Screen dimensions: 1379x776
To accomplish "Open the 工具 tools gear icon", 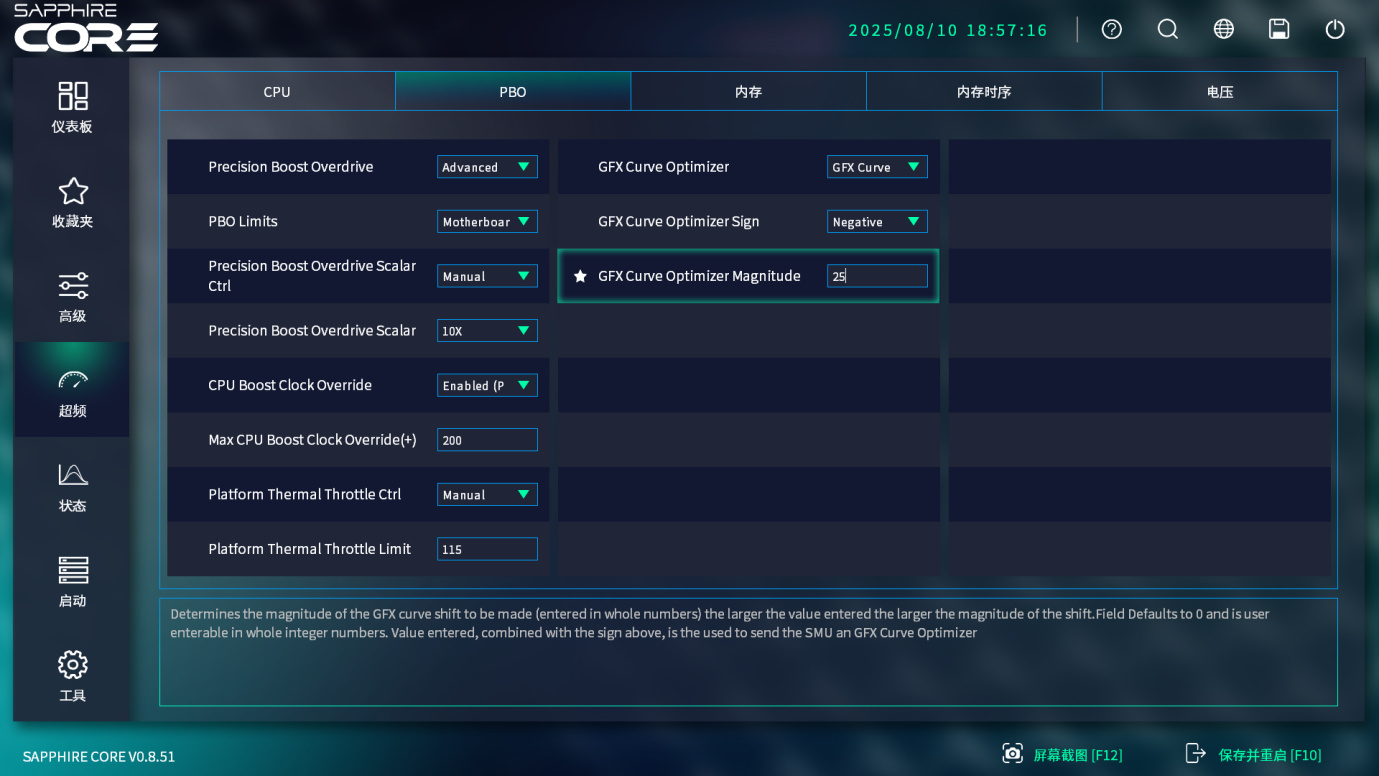I will tap(73, 665).
